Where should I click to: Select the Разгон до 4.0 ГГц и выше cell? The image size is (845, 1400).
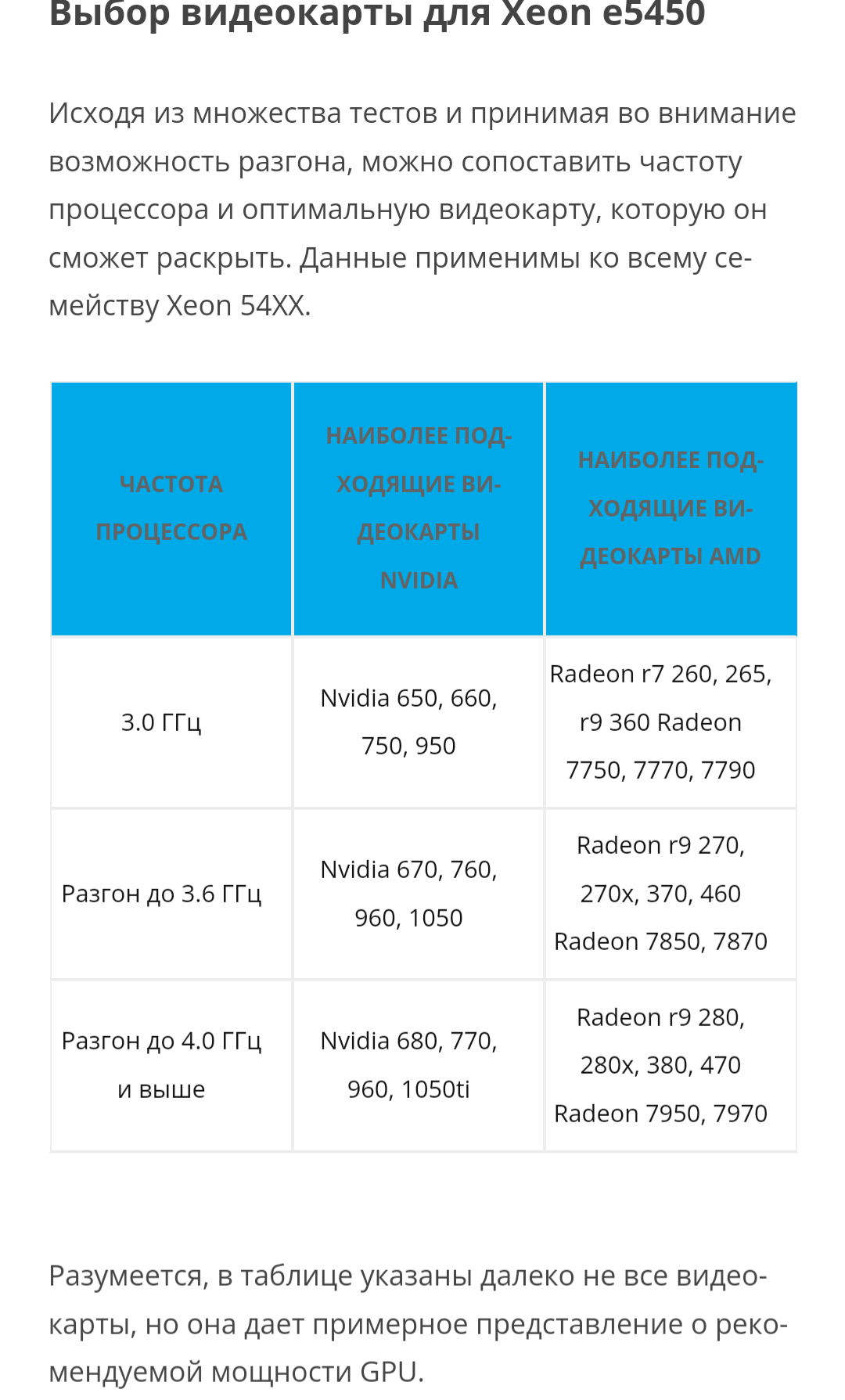171,1066
